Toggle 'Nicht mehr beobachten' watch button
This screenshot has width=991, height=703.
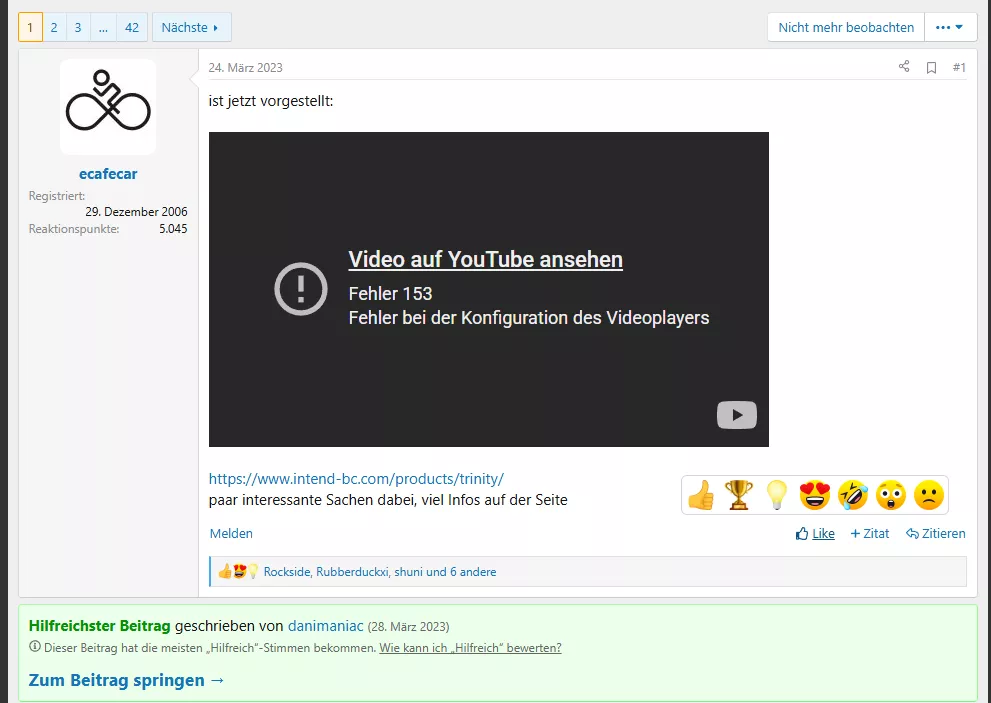point(846,27)
